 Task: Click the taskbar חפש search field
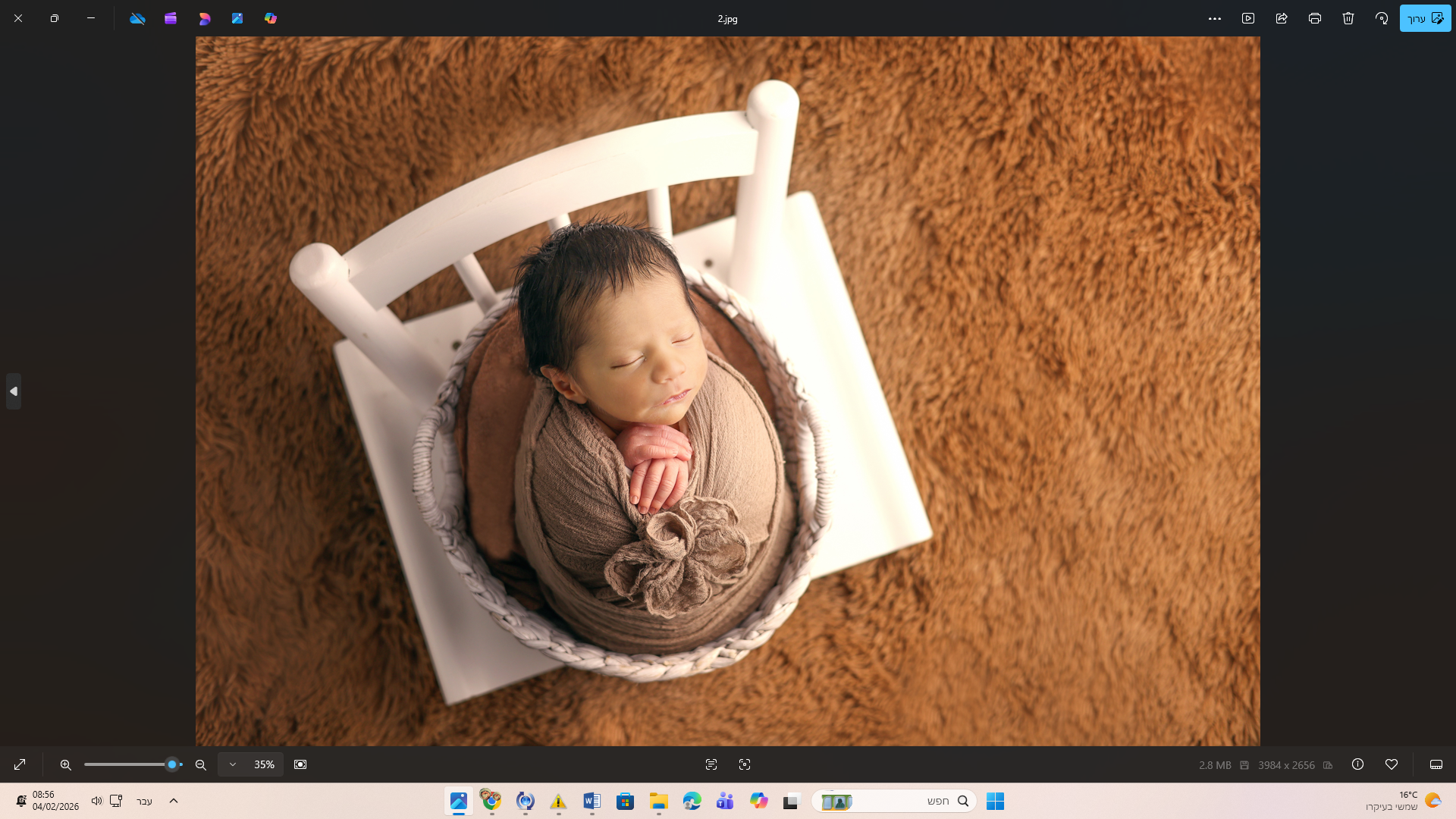pos(910,801)
